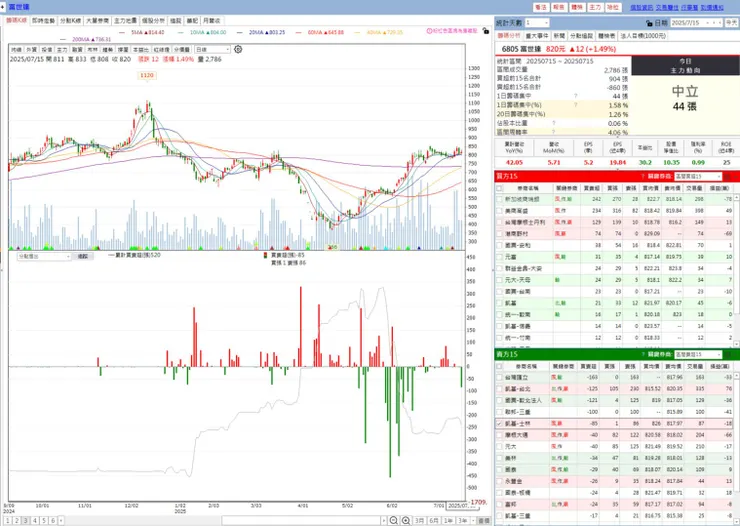Screen dimensions: 740x526
Task: Toggle the lock icon above the price chart
Action: click(486, 31)
